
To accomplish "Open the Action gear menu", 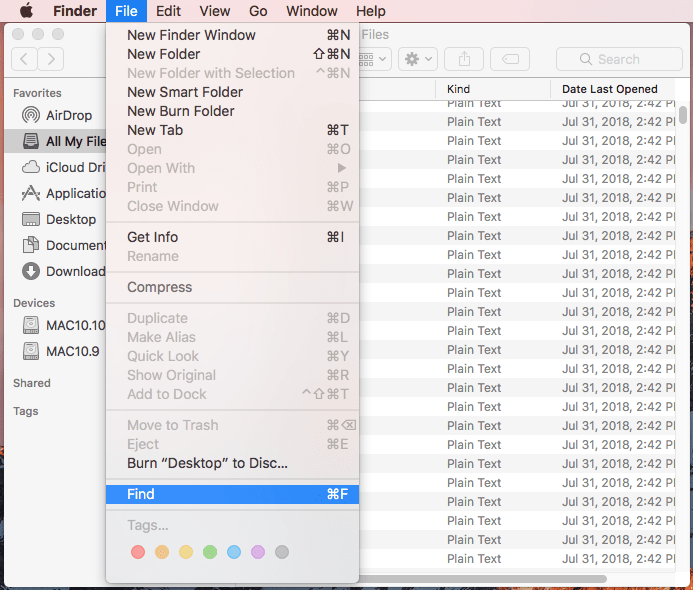I will [418, 59].
